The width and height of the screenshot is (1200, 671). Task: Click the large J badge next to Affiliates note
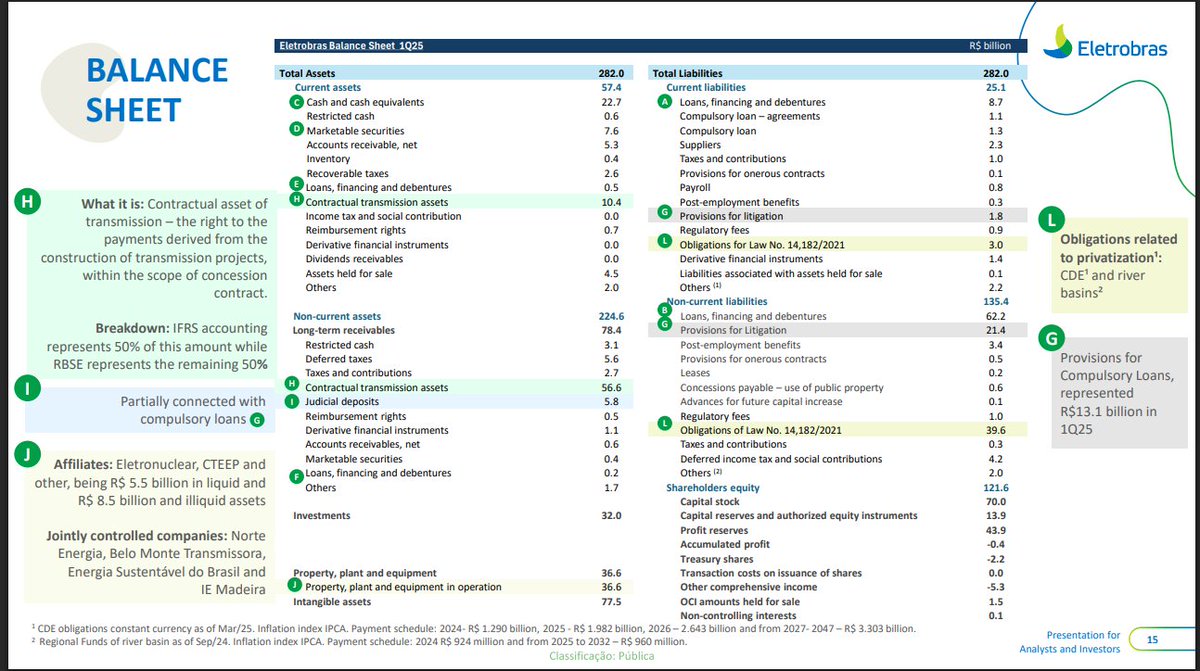(x=27, y=455)
